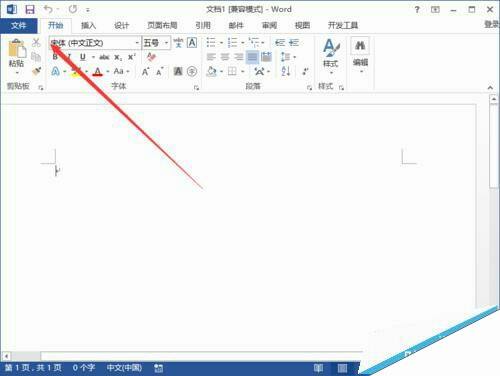The image size is (500, 376).
Task: Click the Paste clipboard icon
Action: click(17, 48)
